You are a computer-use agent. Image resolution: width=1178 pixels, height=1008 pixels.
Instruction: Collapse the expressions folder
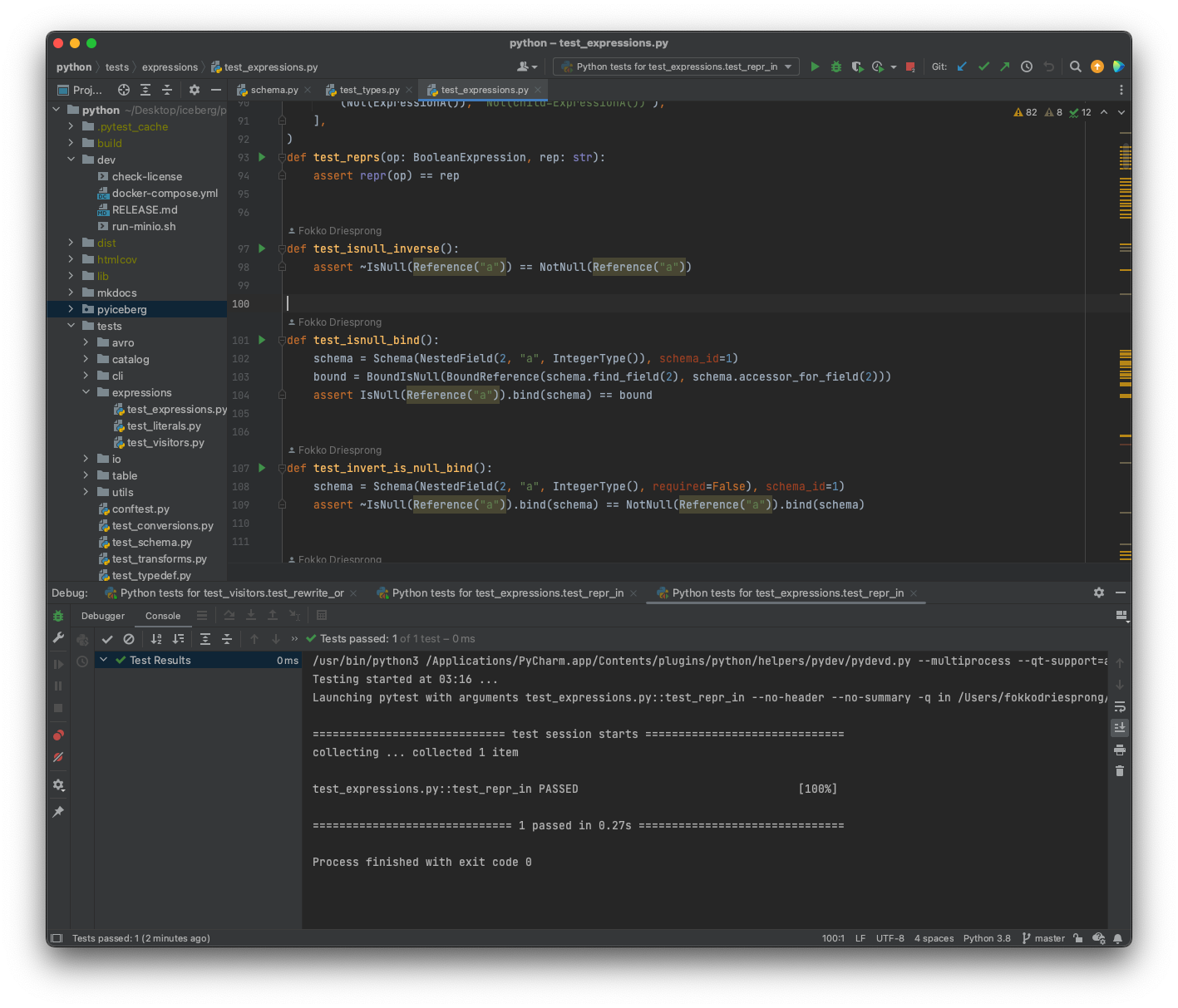pyautogui.click(x=86, y=392)
